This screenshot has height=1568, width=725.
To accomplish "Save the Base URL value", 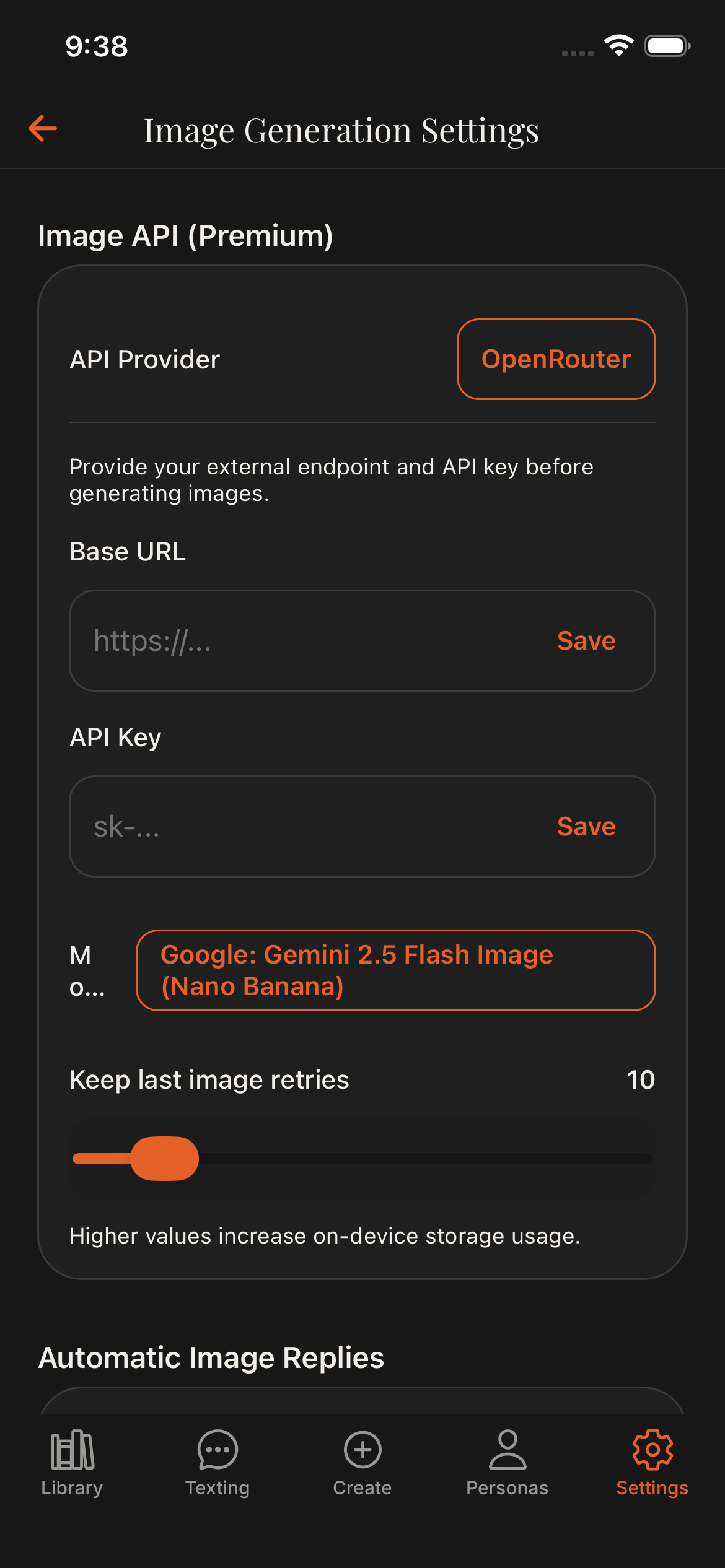I will (585, 641).
